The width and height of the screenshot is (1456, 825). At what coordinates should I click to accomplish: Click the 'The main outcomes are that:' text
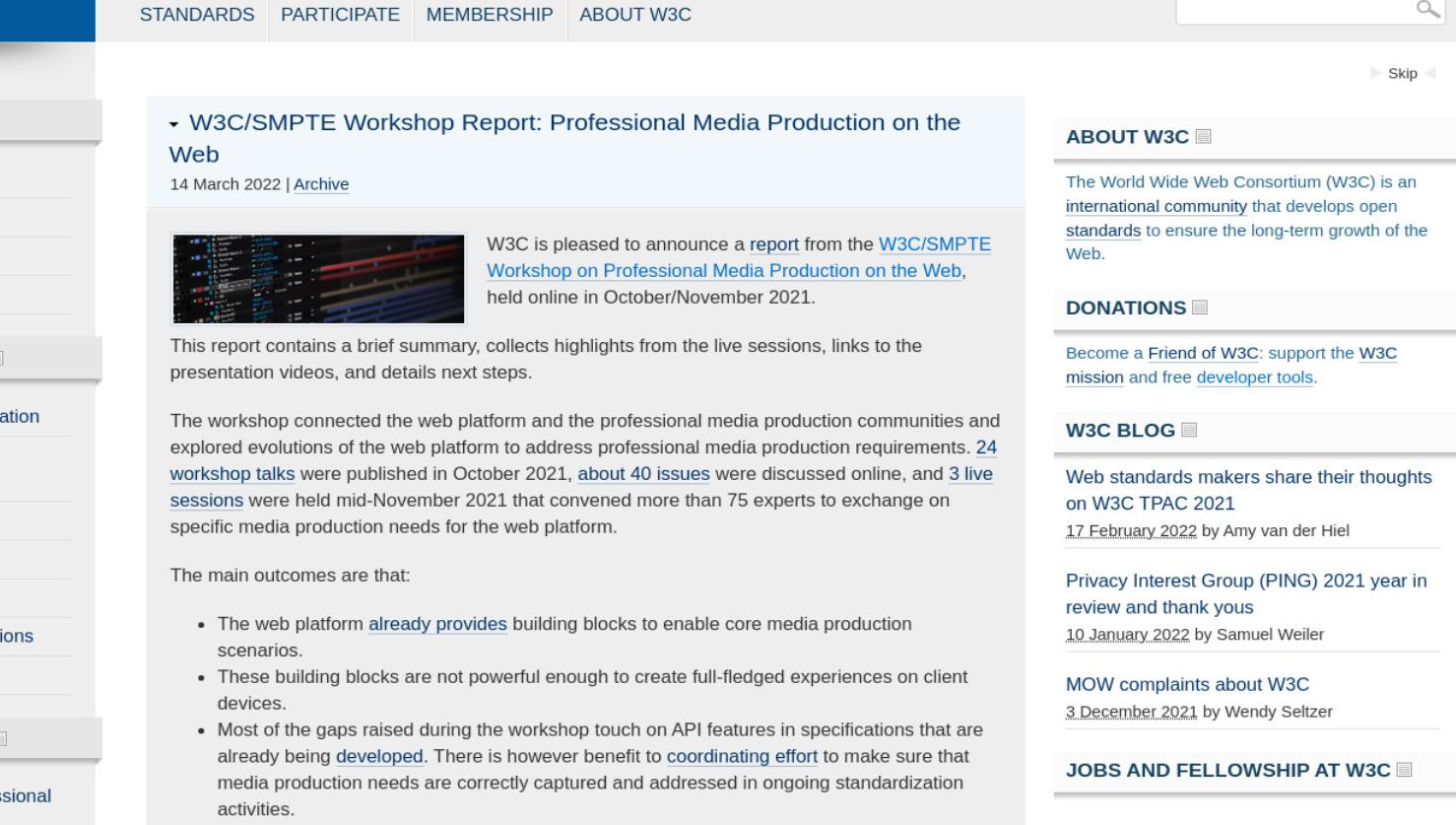290,575
